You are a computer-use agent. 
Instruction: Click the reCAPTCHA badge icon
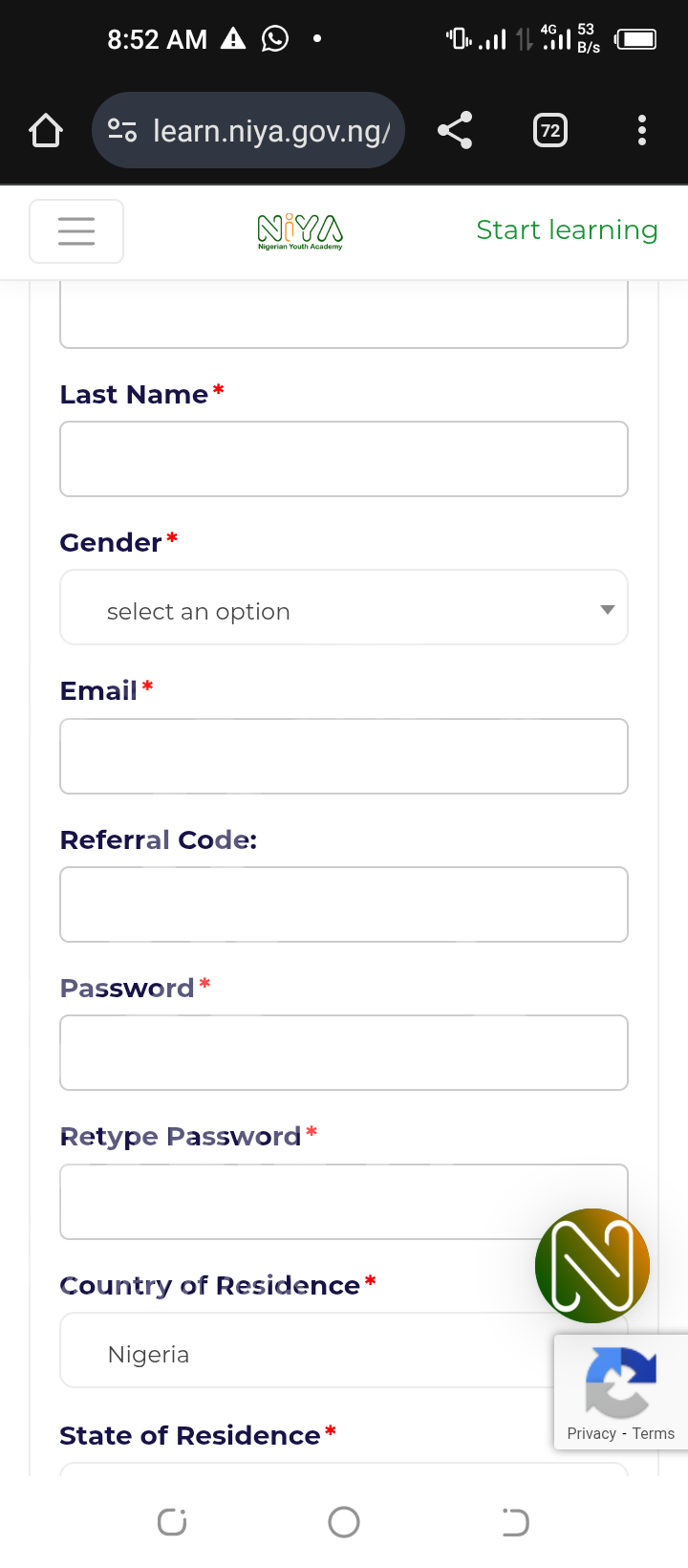pyautogui.click(x=620, y=1382)
